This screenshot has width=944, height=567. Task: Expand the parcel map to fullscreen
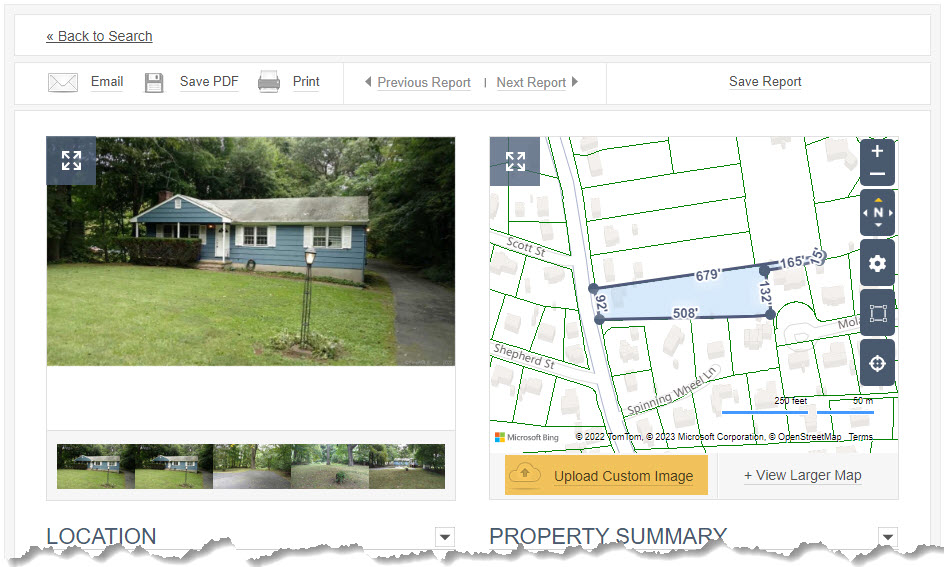point(515,161)
